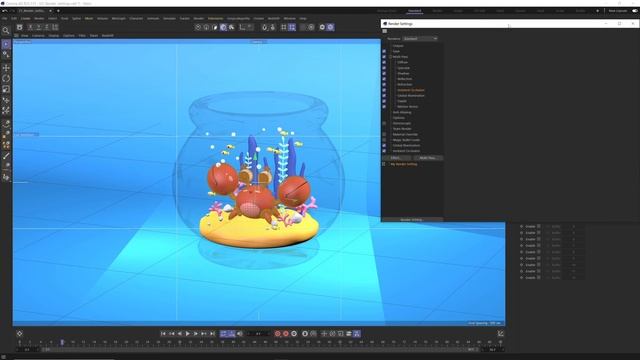Image resolution: width=640 pixels, height=360 pixels.
Task: Go to end of animation
Action: pos(212,333)
